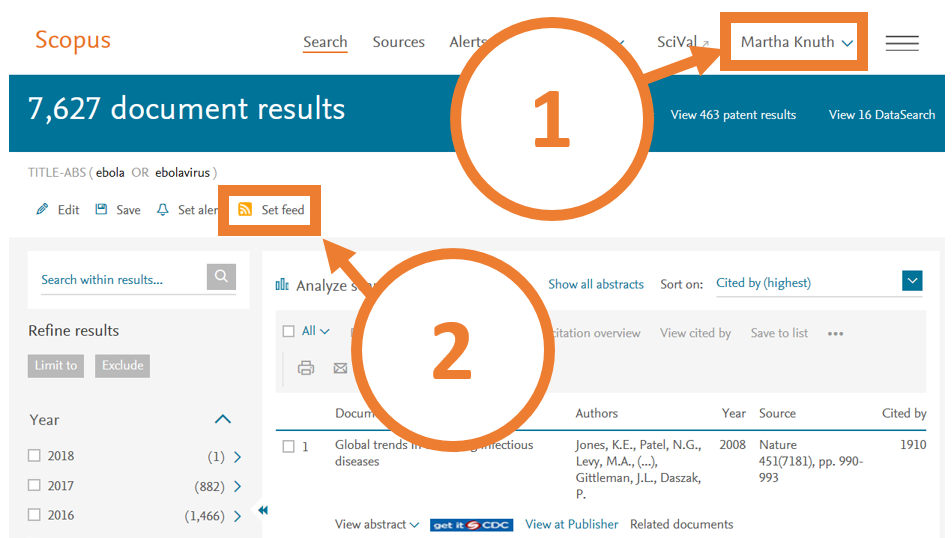Tick the 2017 year checkbox

(34, 485)
